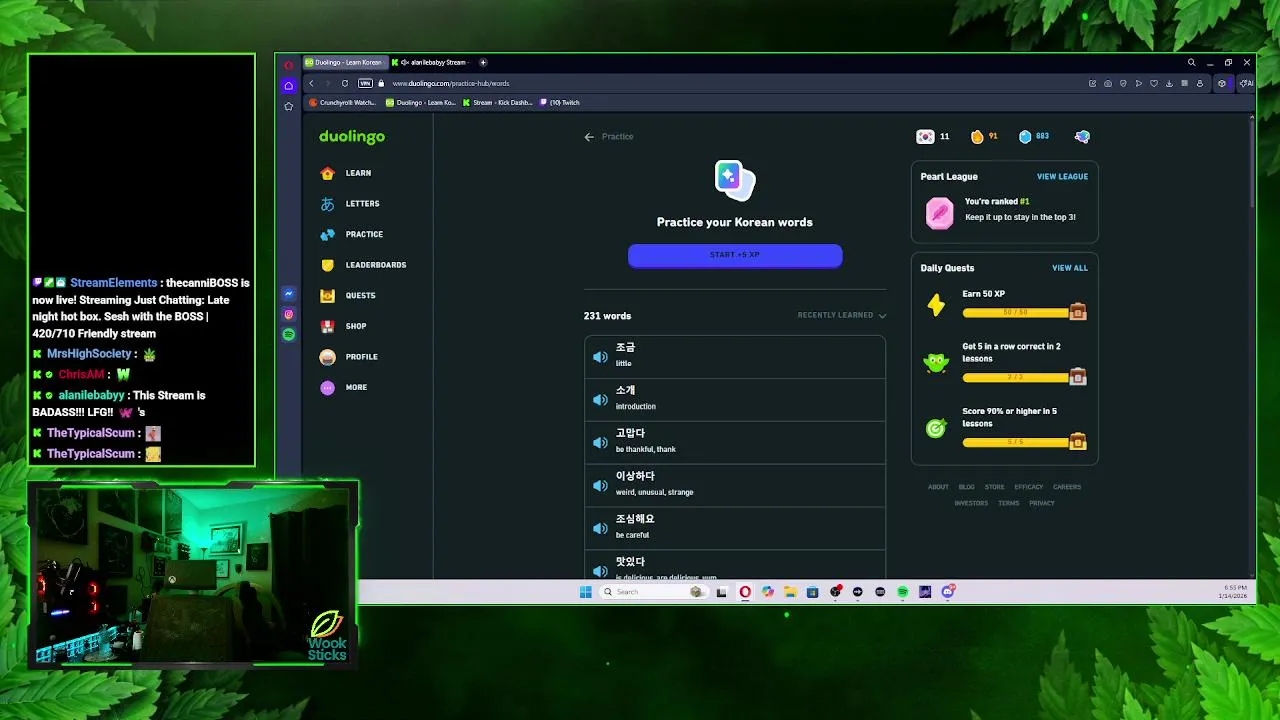Click the back arrow next to Practice
This screenshot has height=720, width=1280.
point(589,137)
